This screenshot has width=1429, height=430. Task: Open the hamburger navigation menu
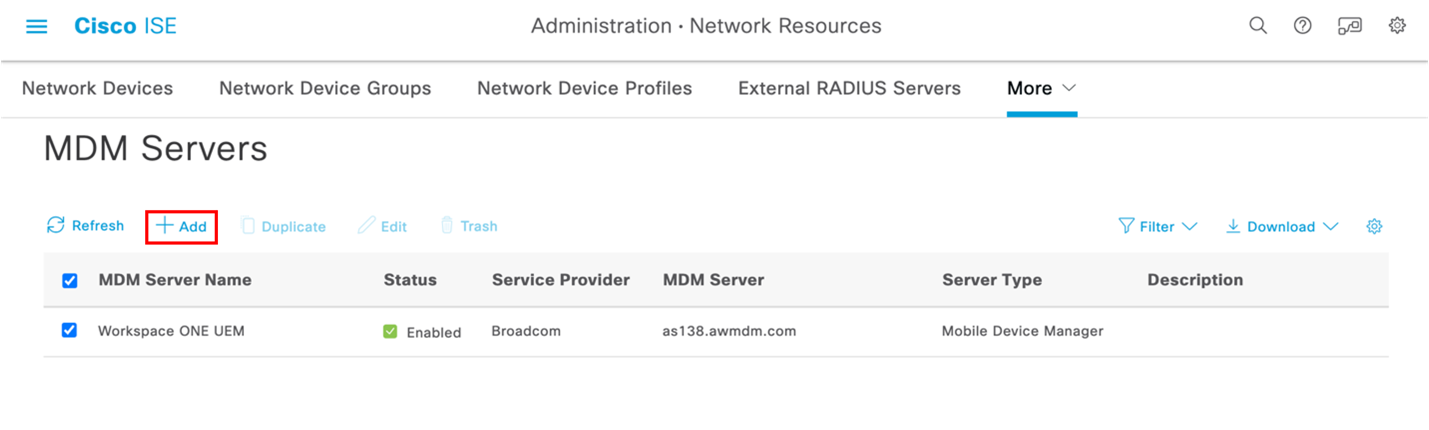coord(37,27)
